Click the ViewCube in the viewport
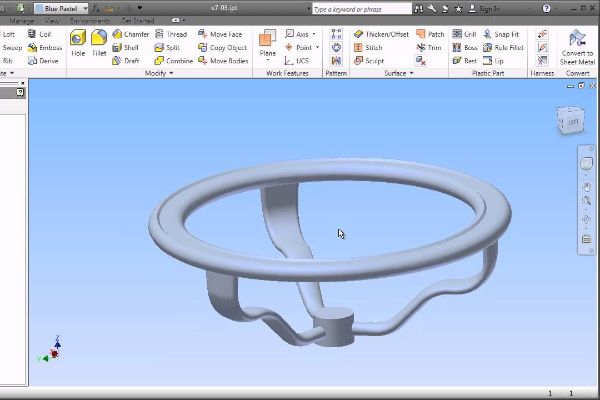 point(567,122)
